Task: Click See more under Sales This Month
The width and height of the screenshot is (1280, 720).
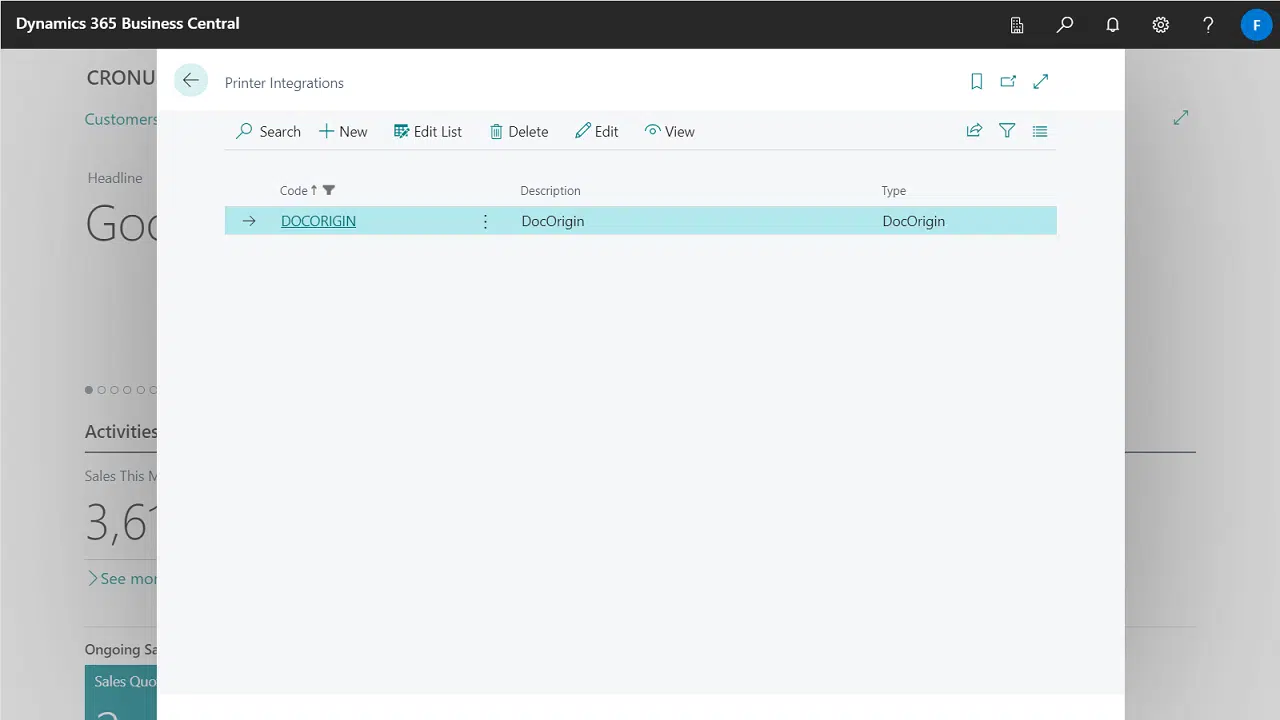Action: [123, 578]
